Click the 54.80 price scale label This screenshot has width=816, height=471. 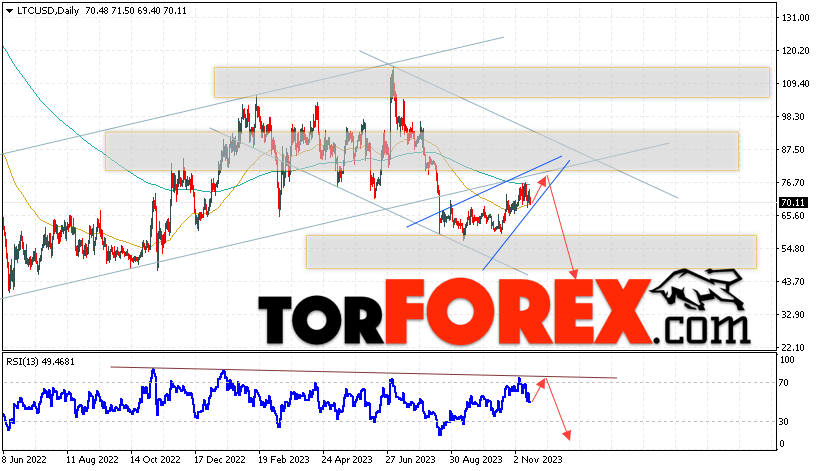click(x=794, y=249)
